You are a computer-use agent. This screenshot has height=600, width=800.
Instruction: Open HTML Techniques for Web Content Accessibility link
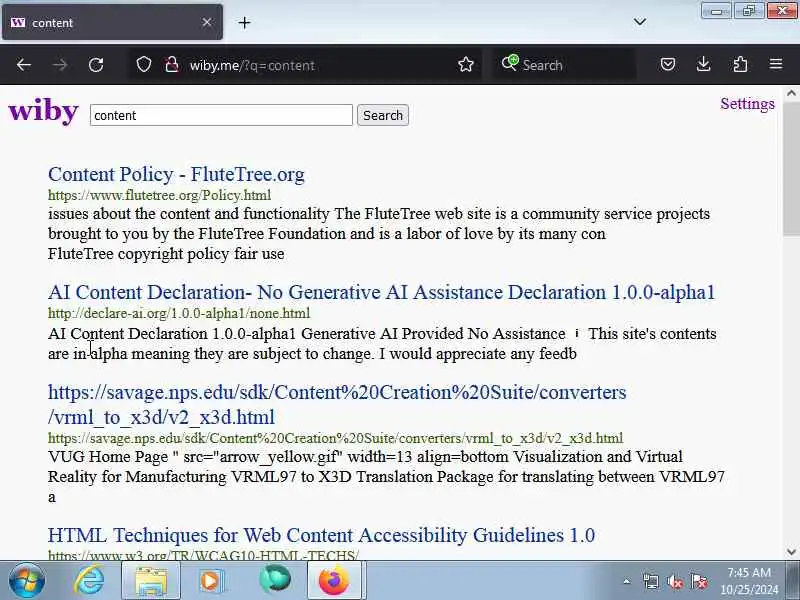point(321,535)
